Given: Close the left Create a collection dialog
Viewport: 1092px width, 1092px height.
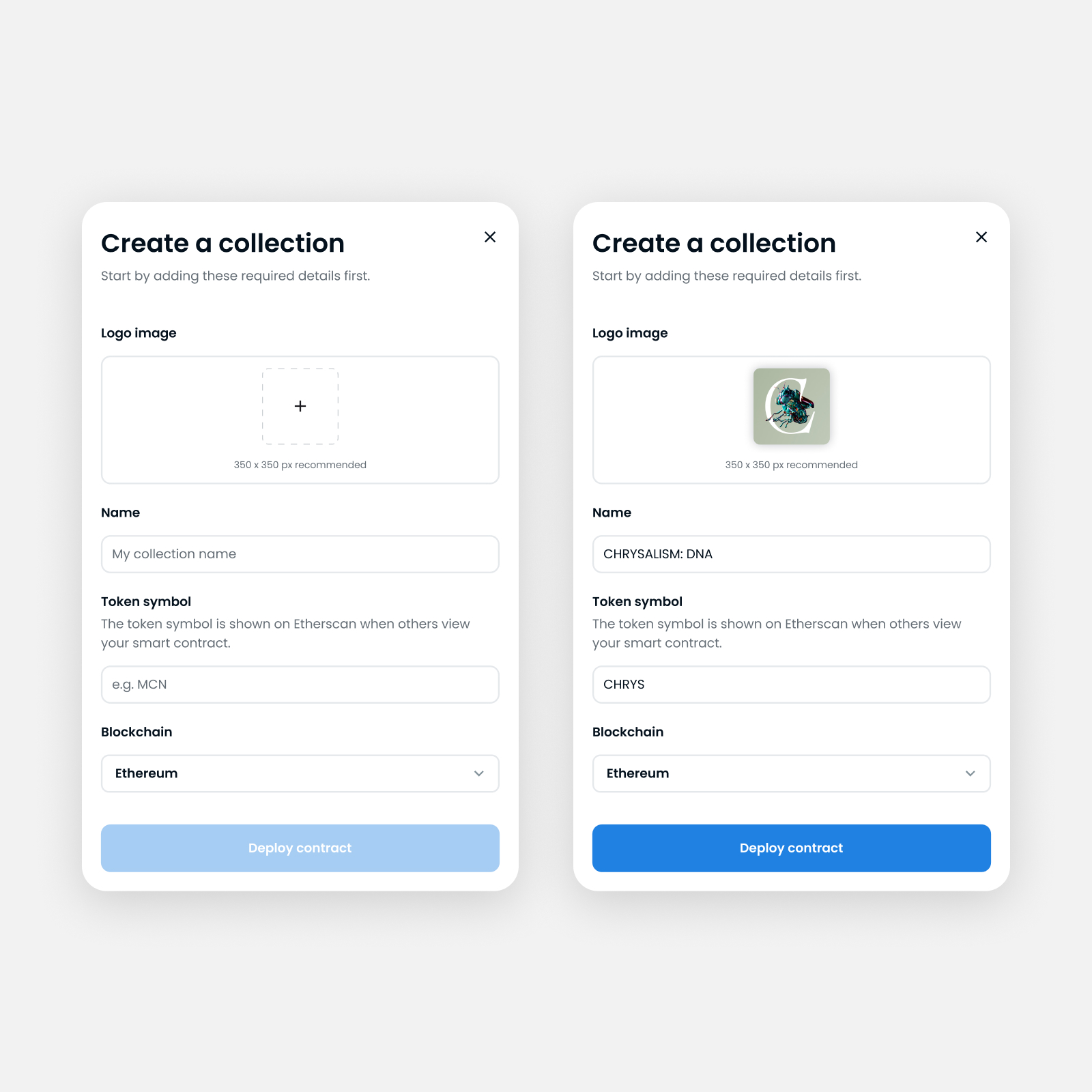Looking at the screenshot, I should [490, 237].
